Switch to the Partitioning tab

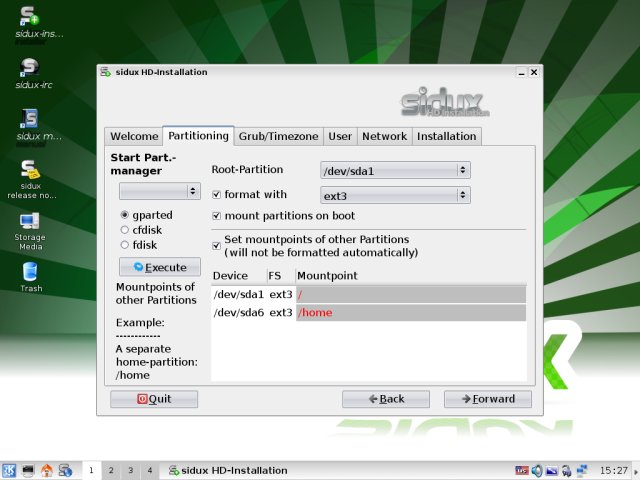coord(198,136)
